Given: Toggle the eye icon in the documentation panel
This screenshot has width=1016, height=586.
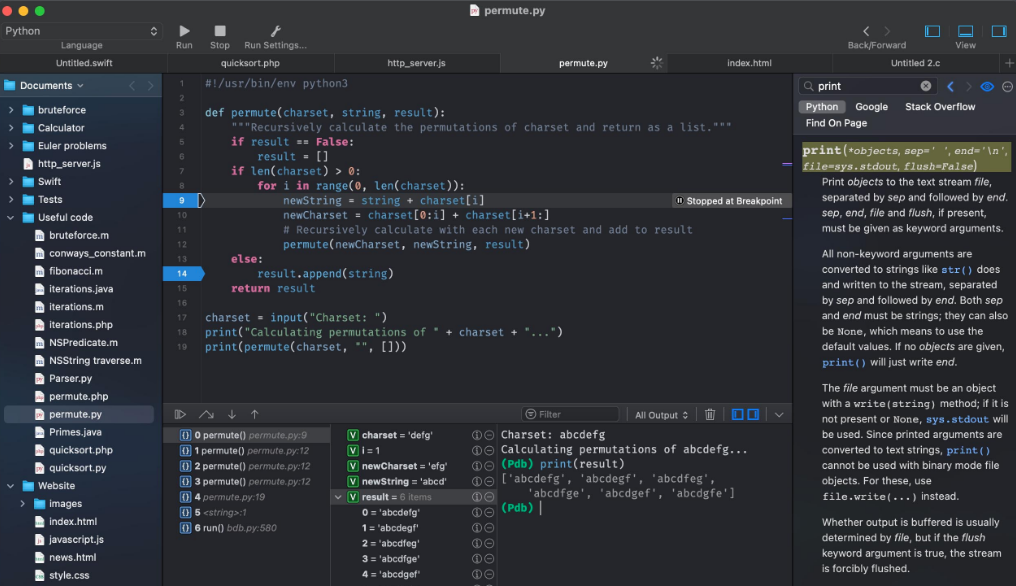Looking at the screenshot, I should pyautogui.click(x=987, y=87).
